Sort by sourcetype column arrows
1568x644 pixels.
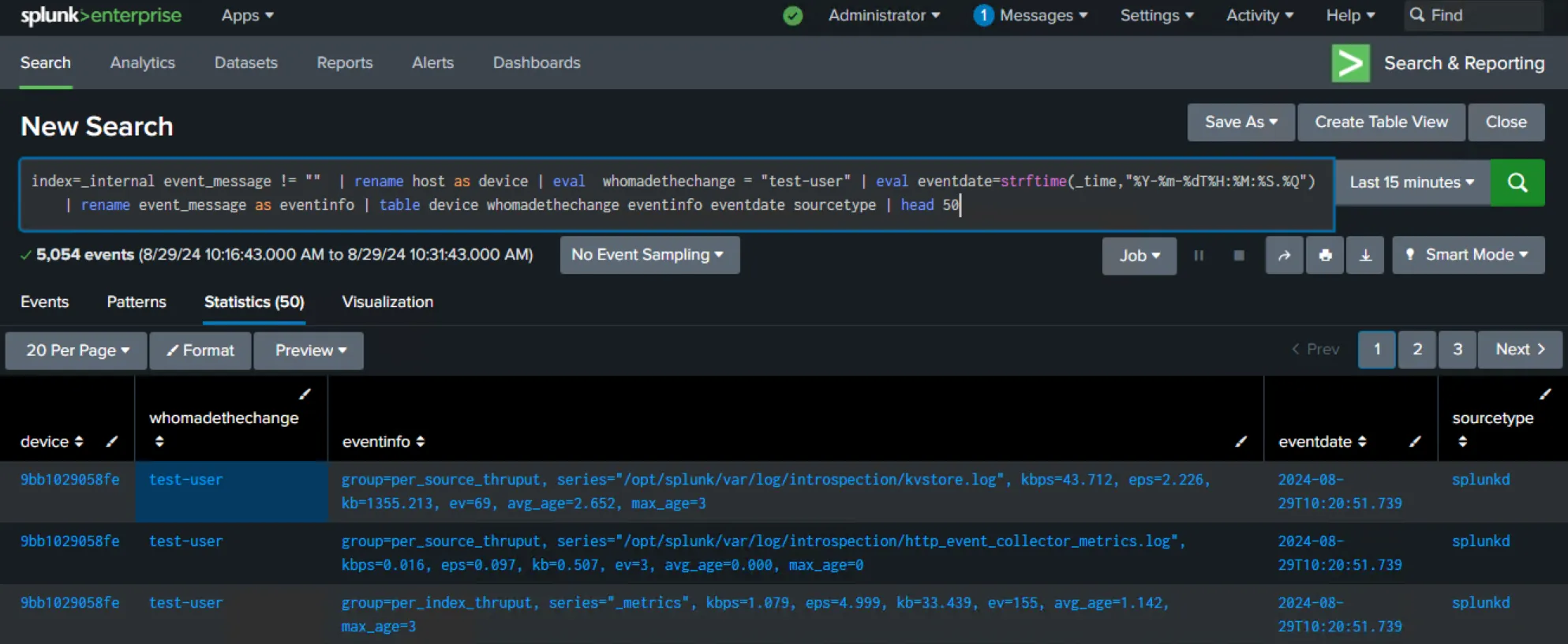coord(1462,442)
